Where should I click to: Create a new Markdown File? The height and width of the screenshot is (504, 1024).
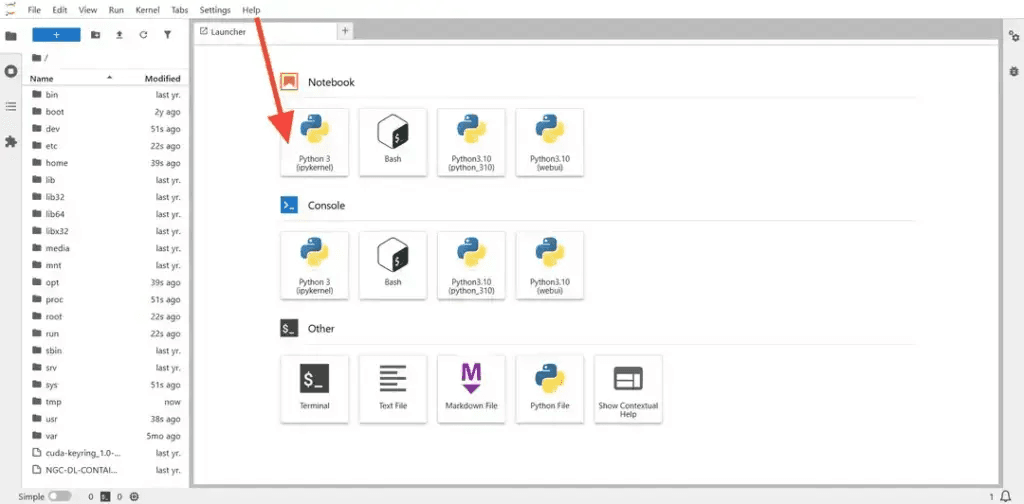point(471,388)
